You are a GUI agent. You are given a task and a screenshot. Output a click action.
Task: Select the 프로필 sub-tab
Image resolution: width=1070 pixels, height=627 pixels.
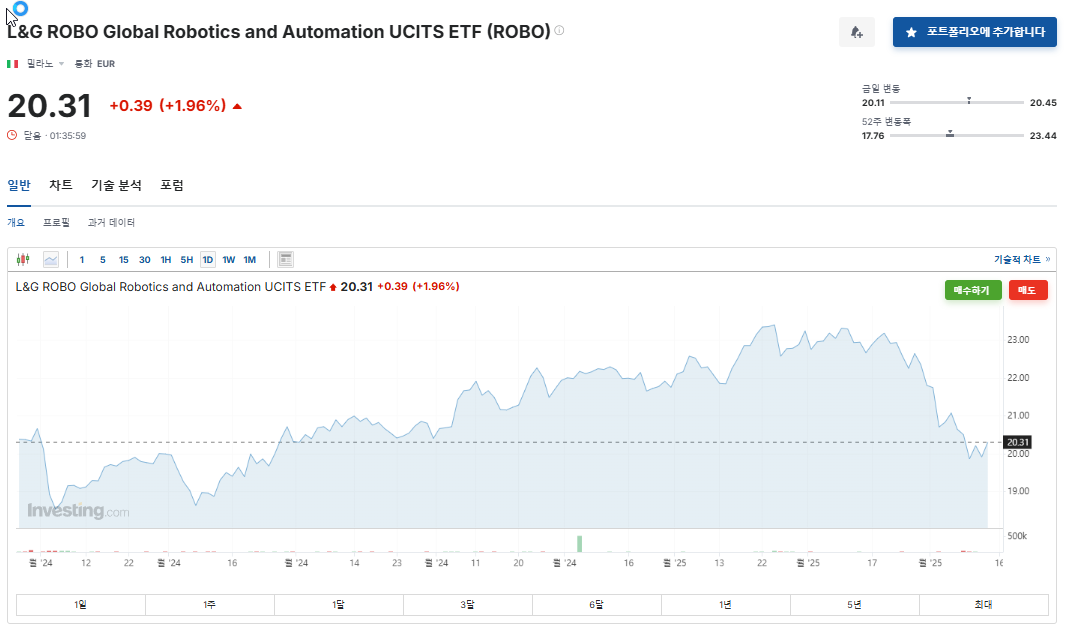[x=57, y=222]
